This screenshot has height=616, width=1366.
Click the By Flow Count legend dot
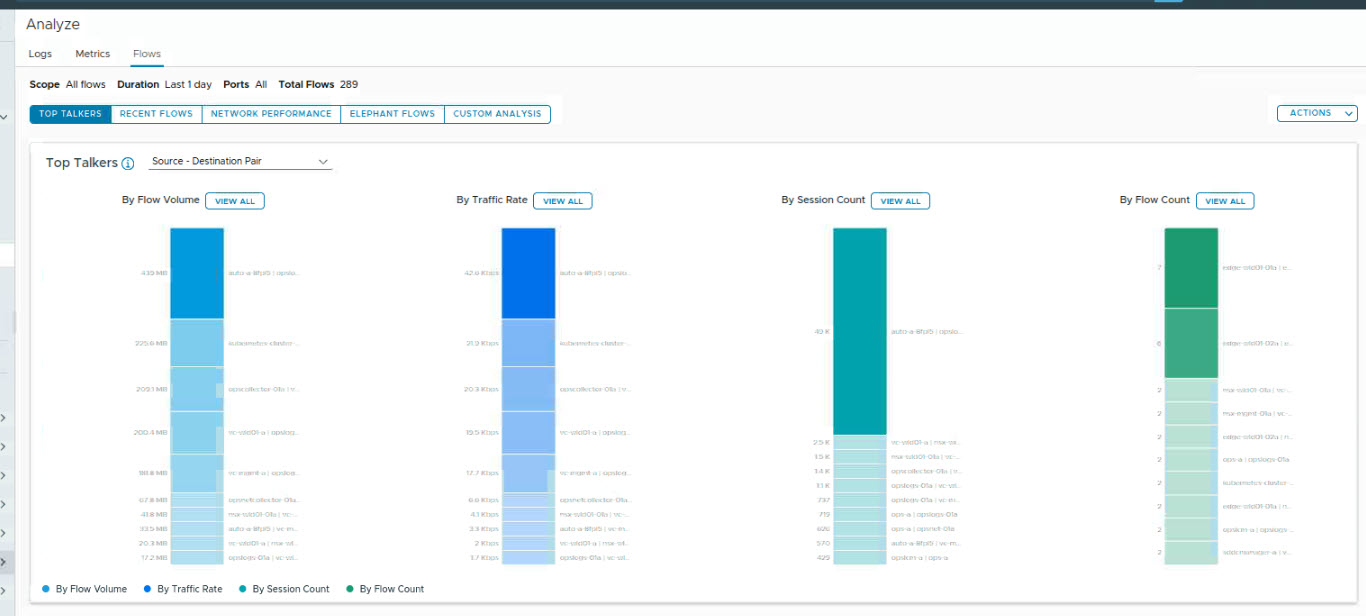pos(350,589)
